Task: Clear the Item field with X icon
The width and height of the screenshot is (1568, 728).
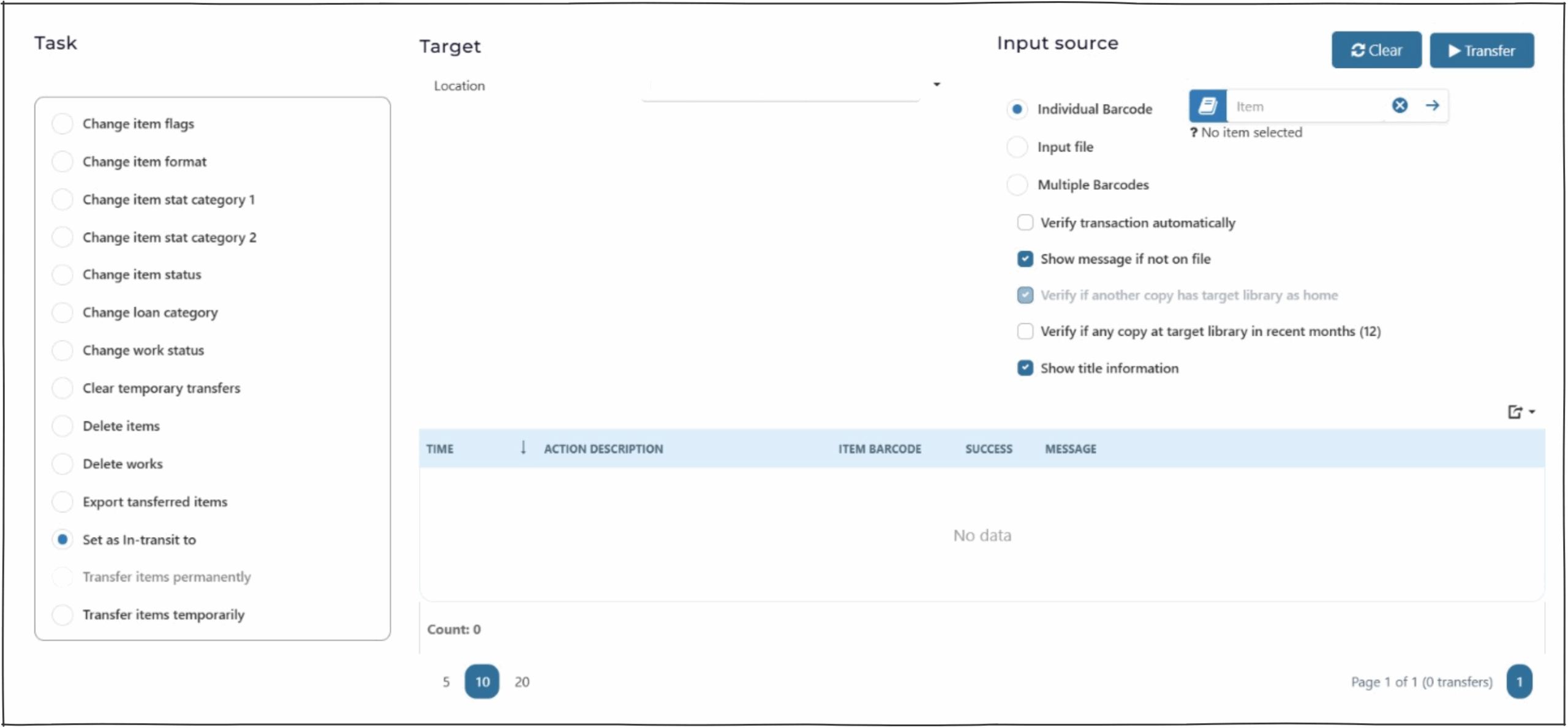Action: (1399, 105)
